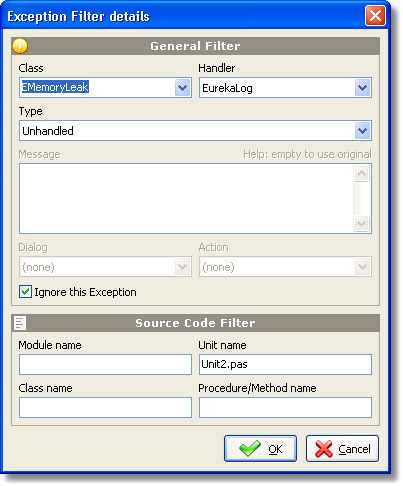Close the Exception Filter details dialog

point(375,16)
